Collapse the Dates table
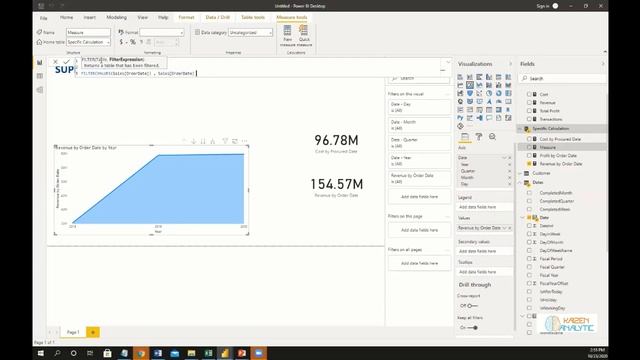The height and width of the screenshot is (360, 640). tap(521, 182)
